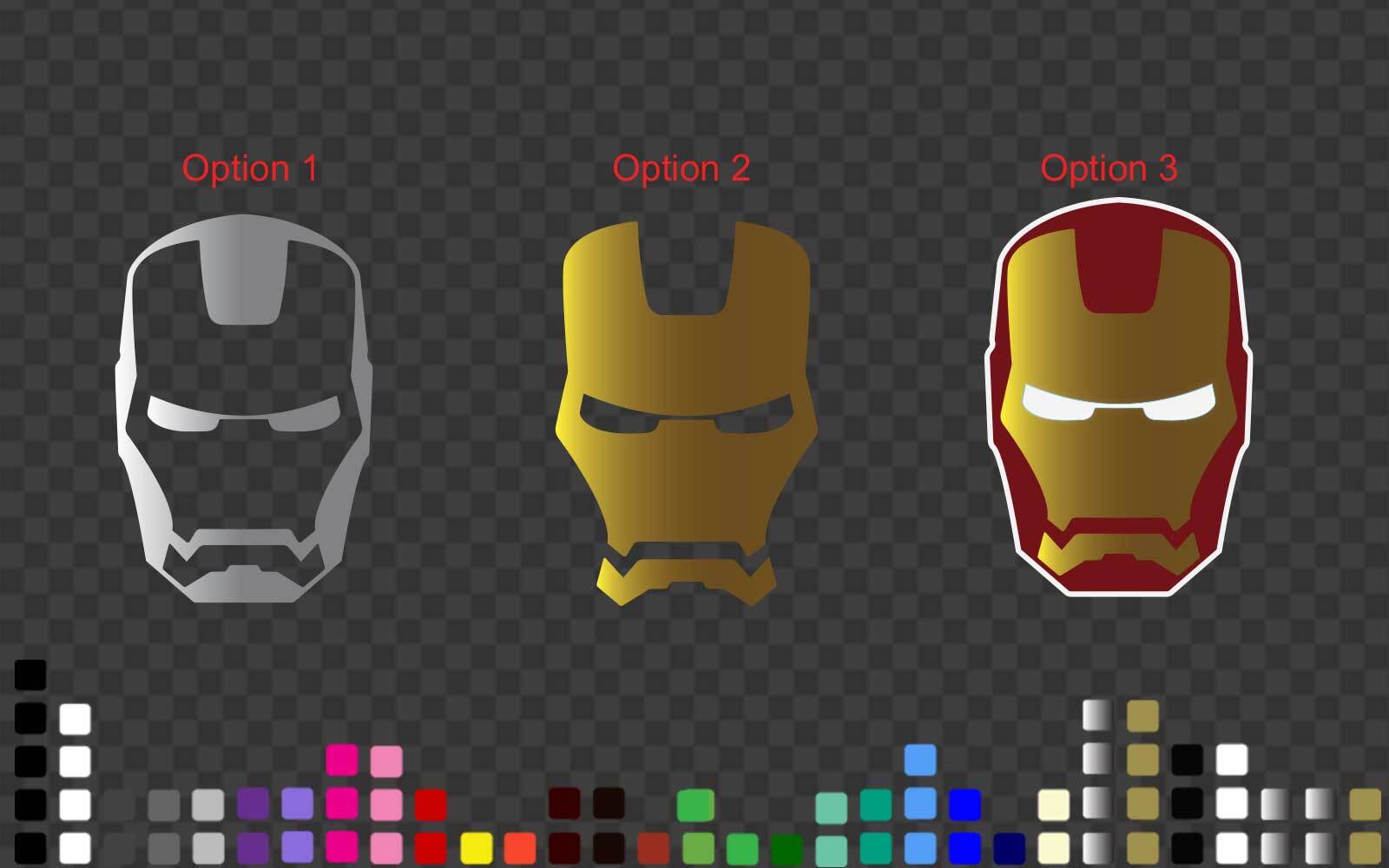Select the topmost swatch of the magenta column
Image resolution: width=1389 pixels, height=868 pixels.
pyautogui.click(x=342, y=760)
